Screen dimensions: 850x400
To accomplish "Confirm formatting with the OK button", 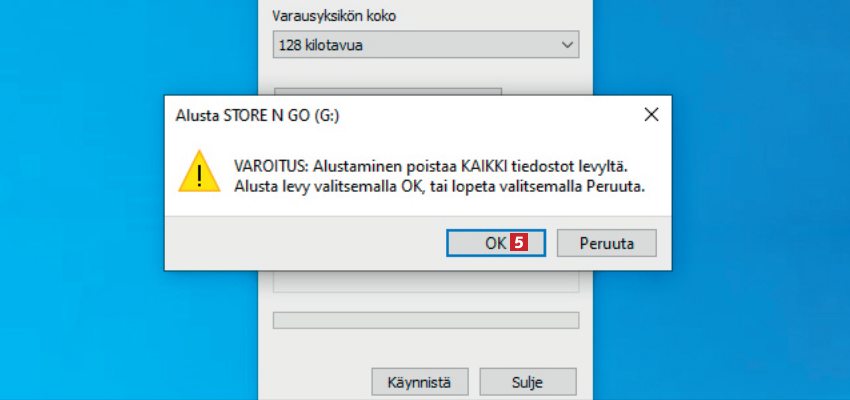I will (495, 243).
